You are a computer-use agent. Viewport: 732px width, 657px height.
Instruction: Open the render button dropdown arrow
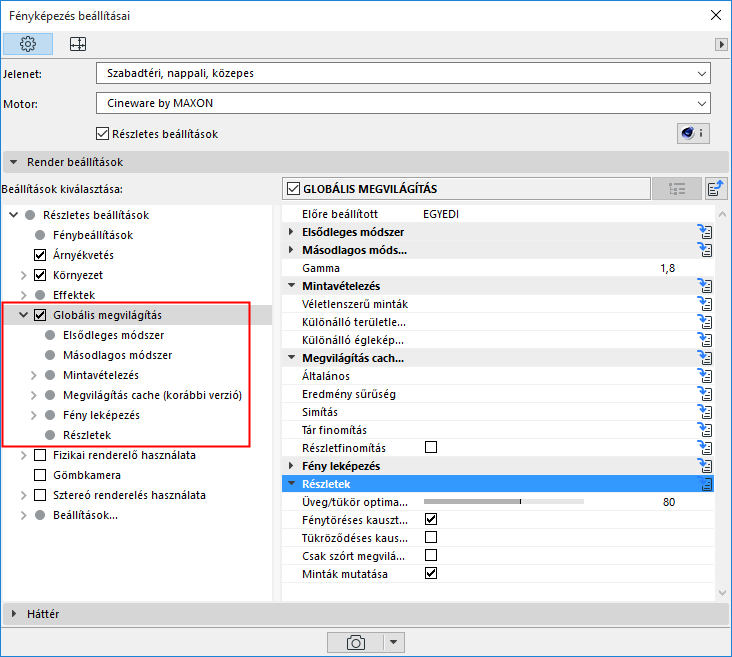394,643
